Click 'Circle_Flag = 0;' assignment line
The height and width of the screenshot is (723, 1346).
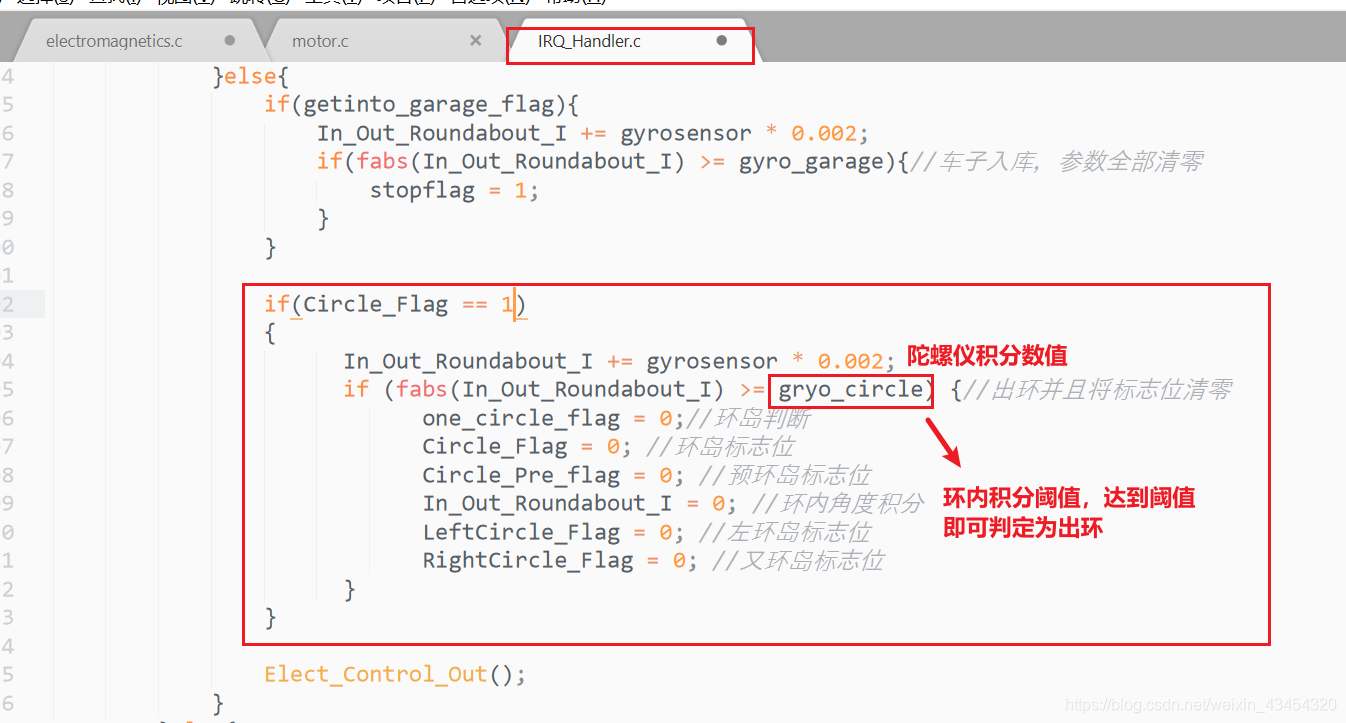click(526, 446)
